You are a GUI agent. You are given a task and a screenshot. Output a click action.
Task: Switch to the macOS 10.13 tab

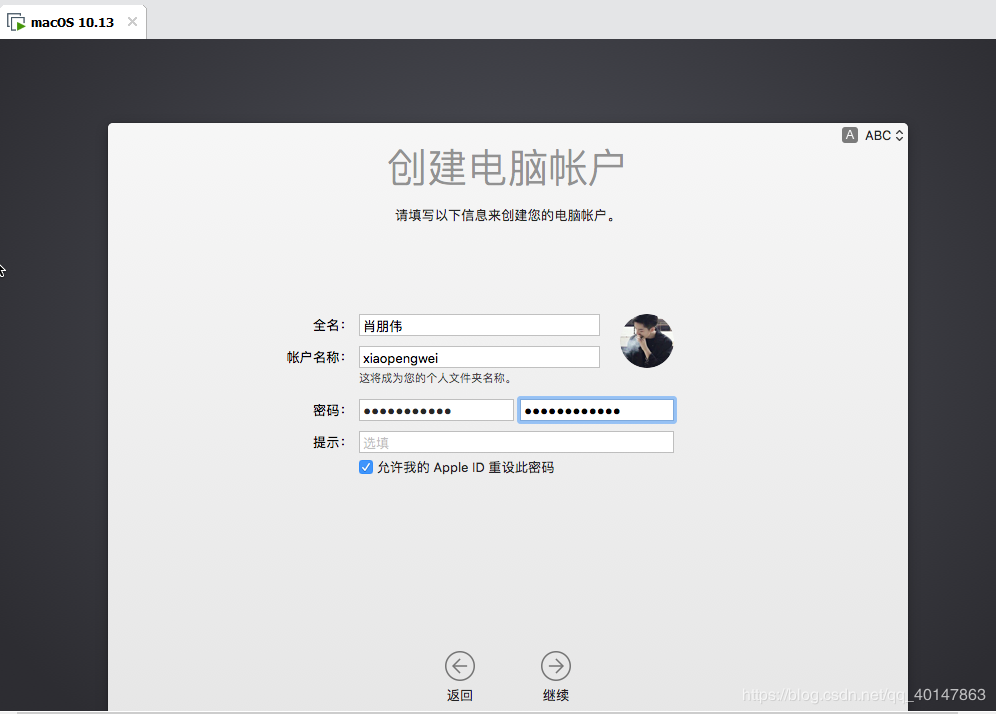pyautogui.click(x=72, y=22)
